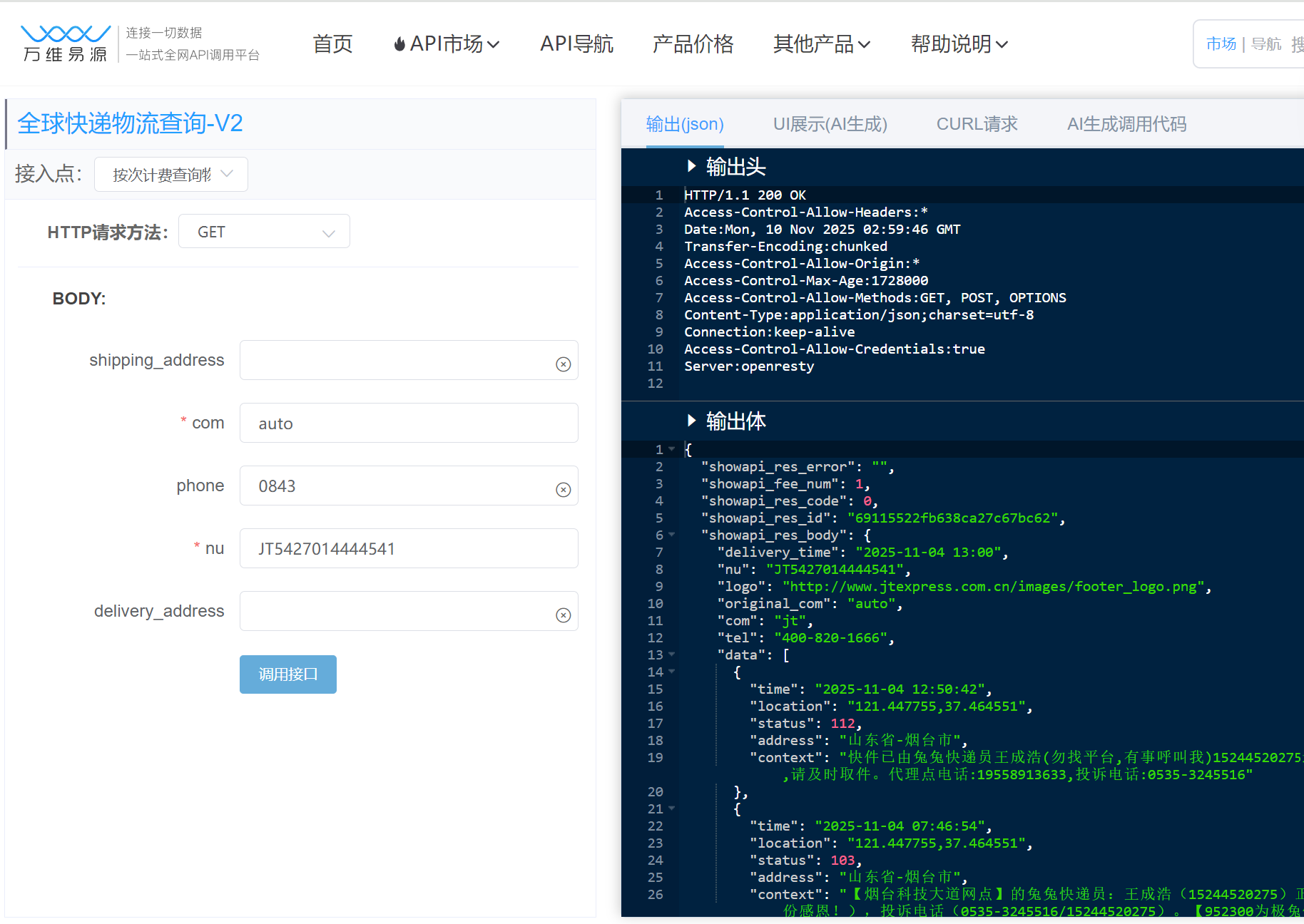This screenshot has width=1304, height=924.
Task: Open the 全球快递物流查询-V2 title link
Action: click(x=130, y=123)
